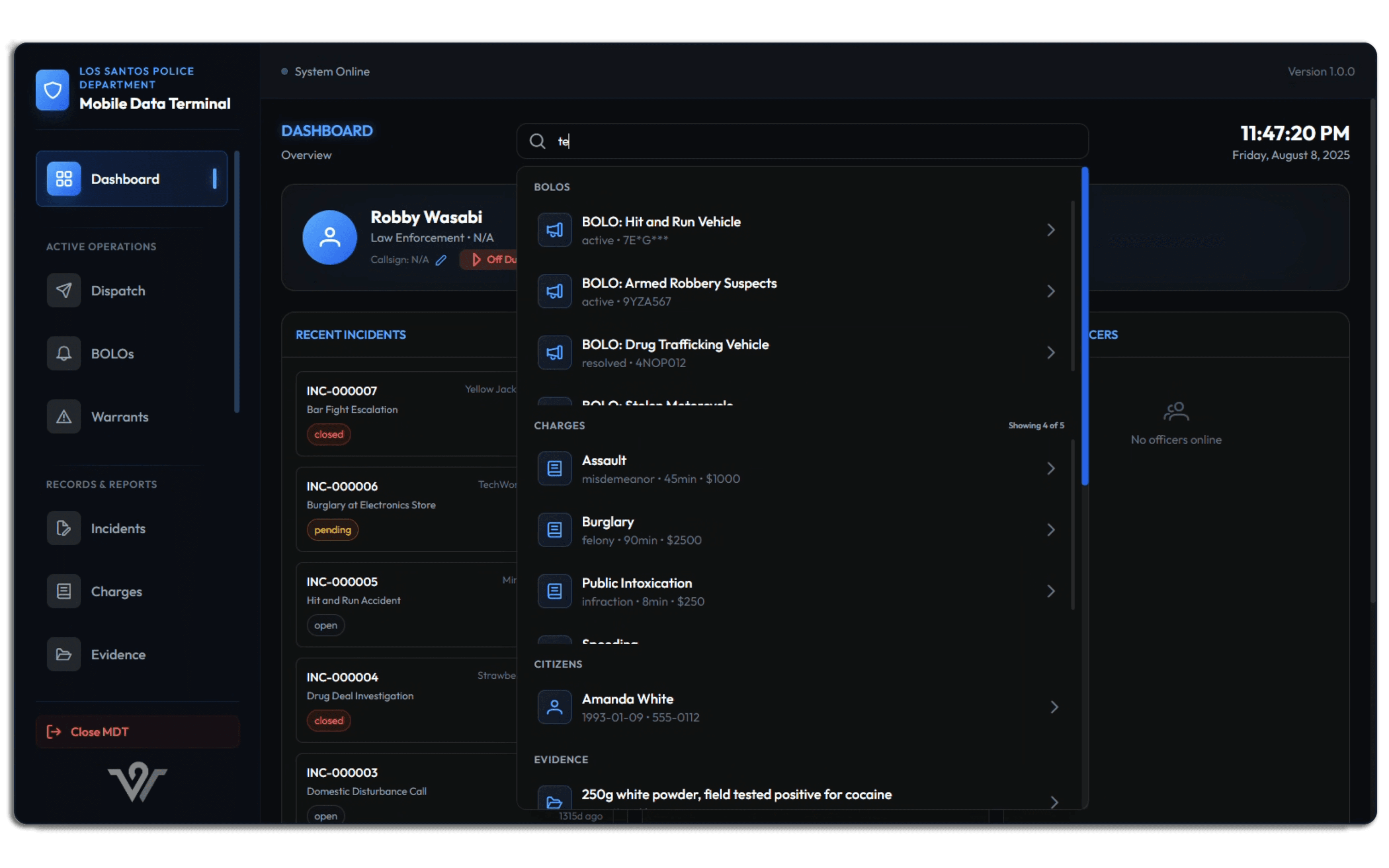This screenshot has width=1389, height=868.
Task: Open incident INC-000006 Burglary at Electronics Store
Action: tap(406, 510)
